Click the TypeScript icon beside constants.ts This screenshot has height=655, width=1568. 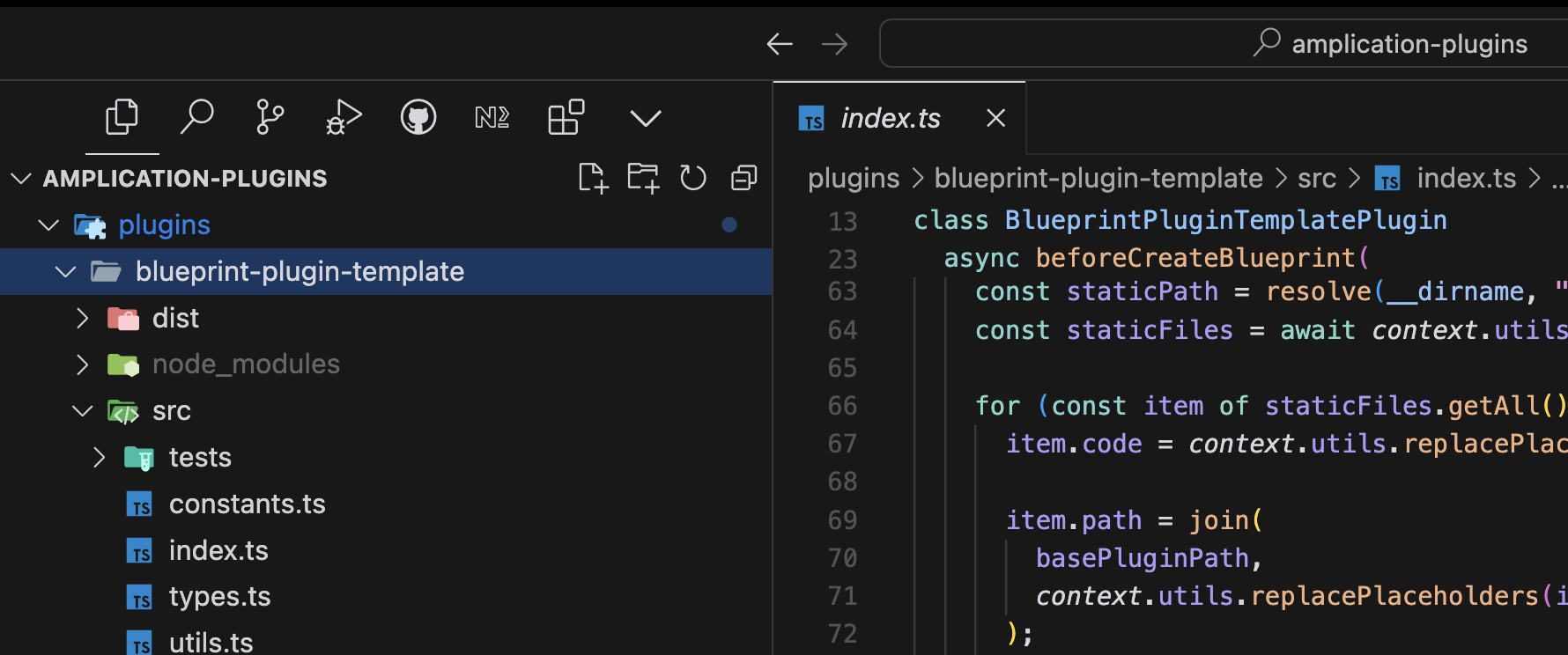point(139,504)
